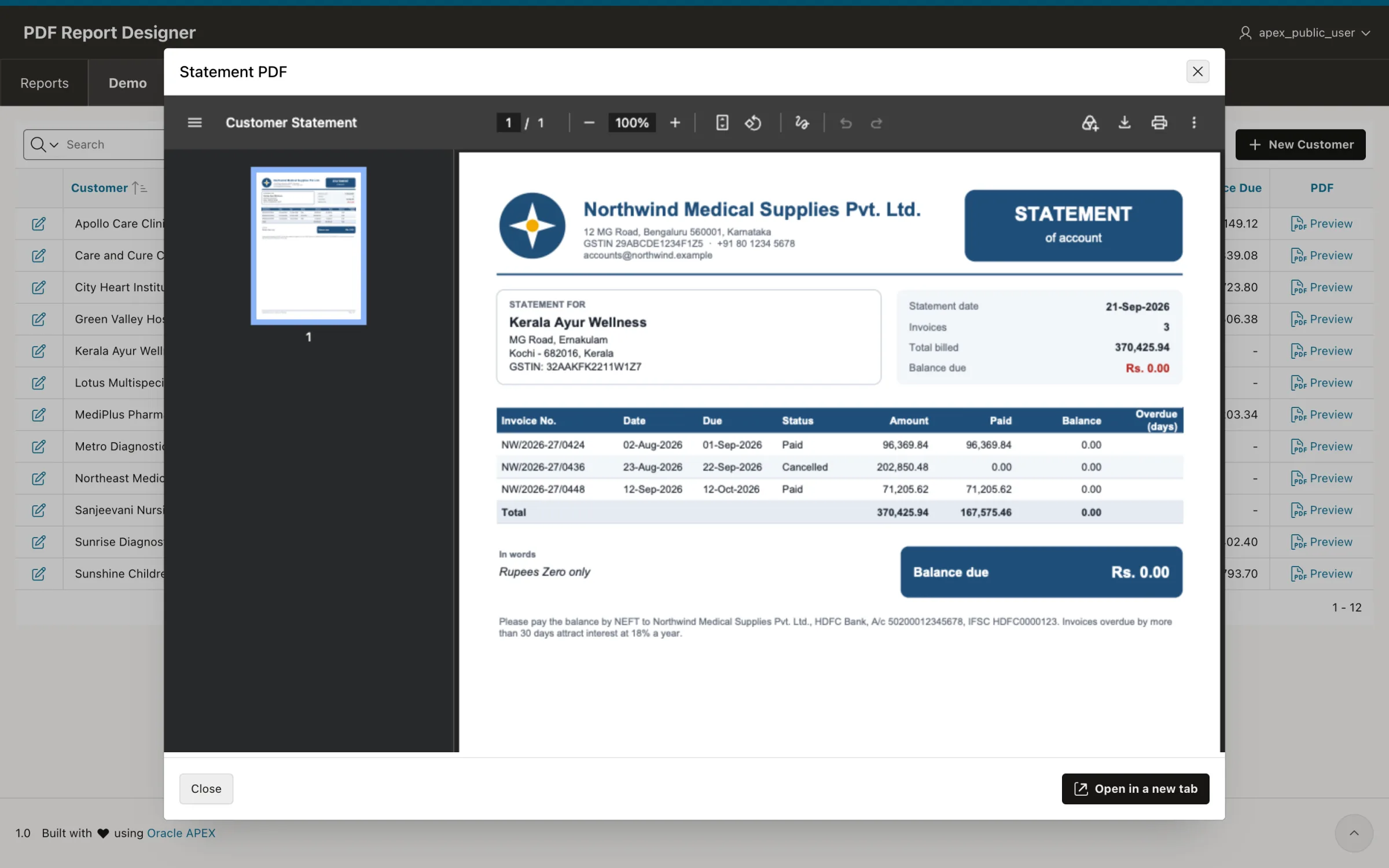Sort by the Customer column header
1389x868 pixels.
click(99, 188)
